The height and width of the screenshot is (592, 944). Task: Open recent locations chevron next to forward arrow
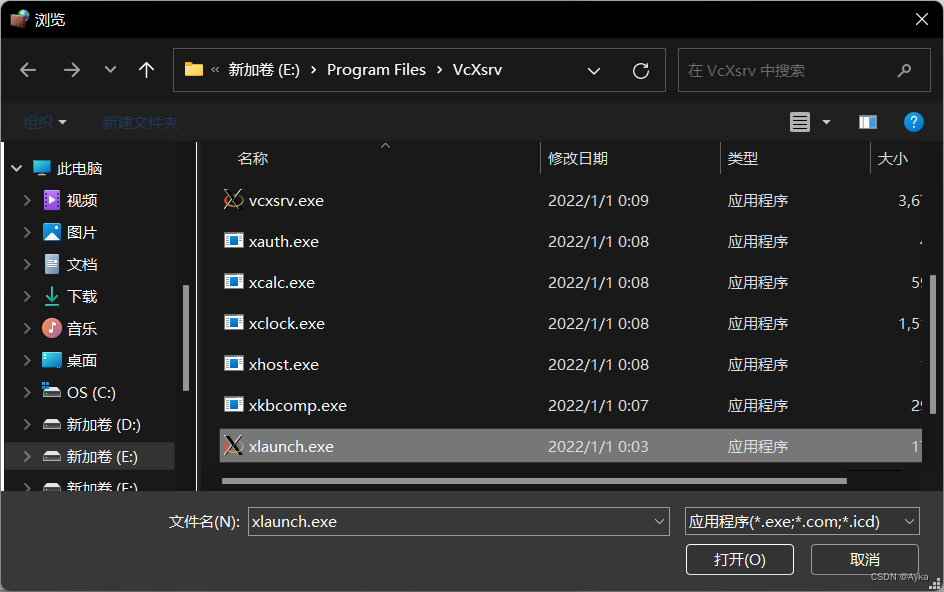[x=110, y=70]
